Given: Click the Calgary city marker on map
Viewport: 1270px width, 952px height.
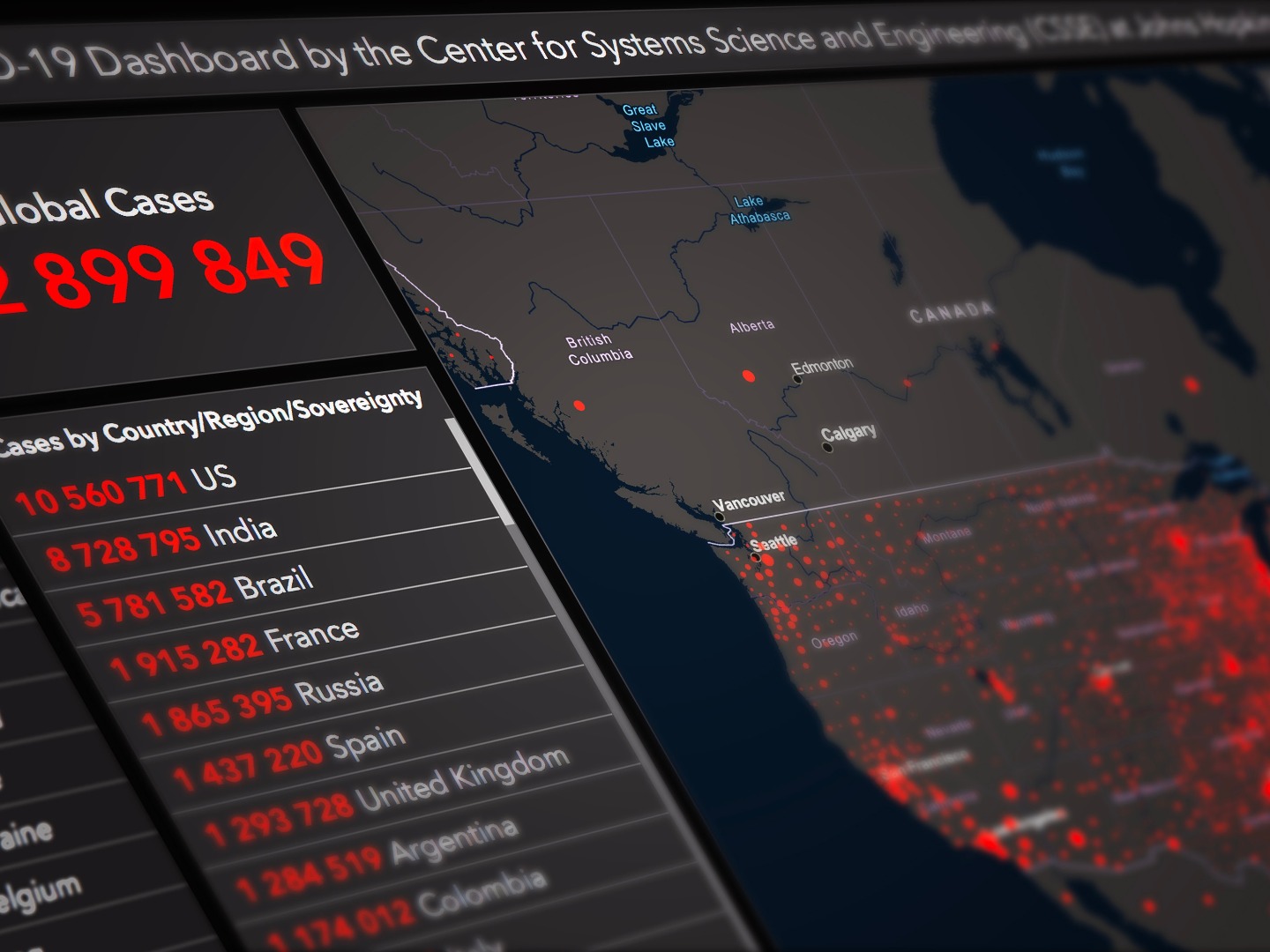Looking at the screenshot, I should (827, 447).
